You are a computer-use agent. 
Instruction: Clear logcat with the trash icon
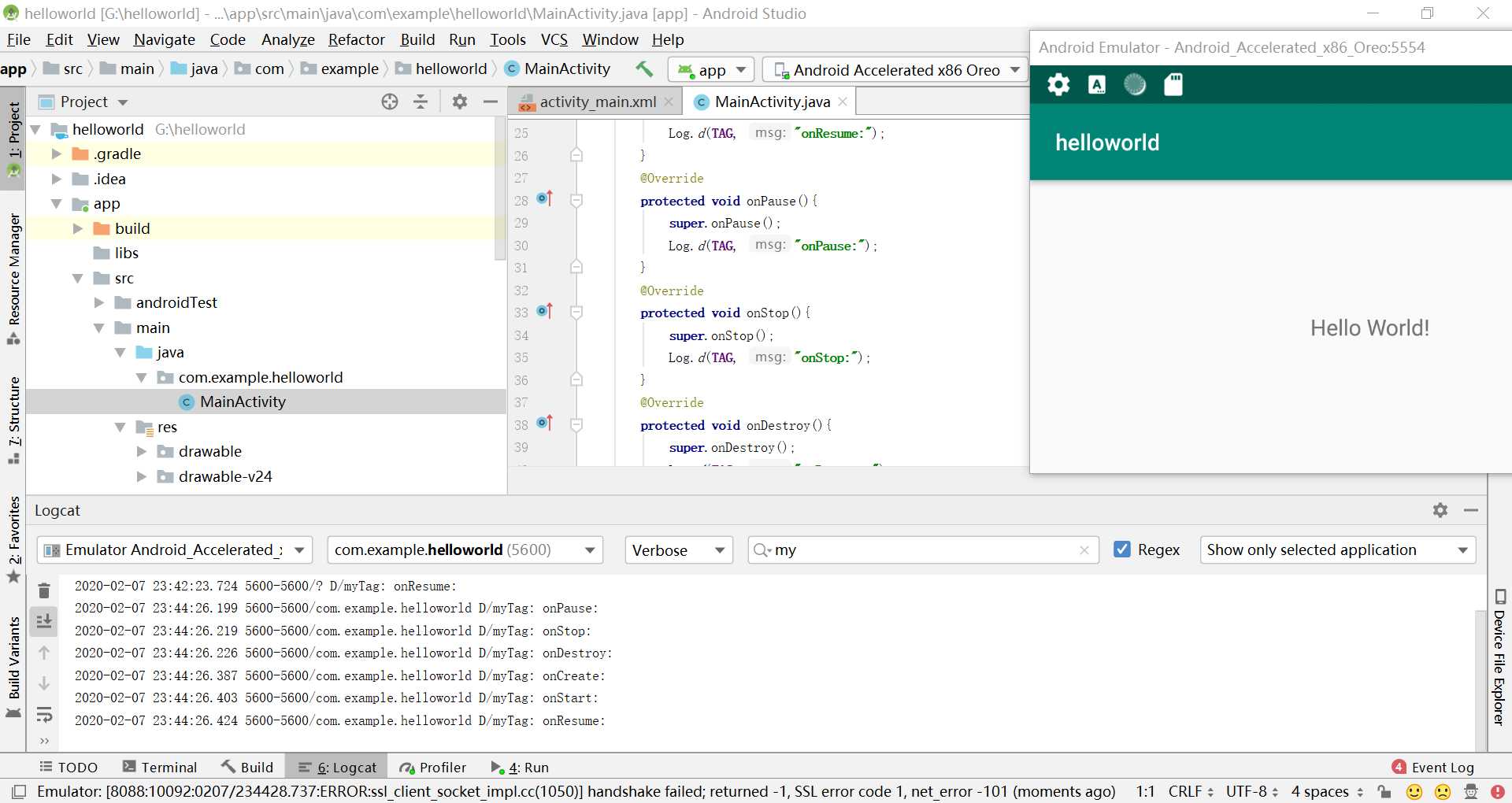(x=44, y=590)
